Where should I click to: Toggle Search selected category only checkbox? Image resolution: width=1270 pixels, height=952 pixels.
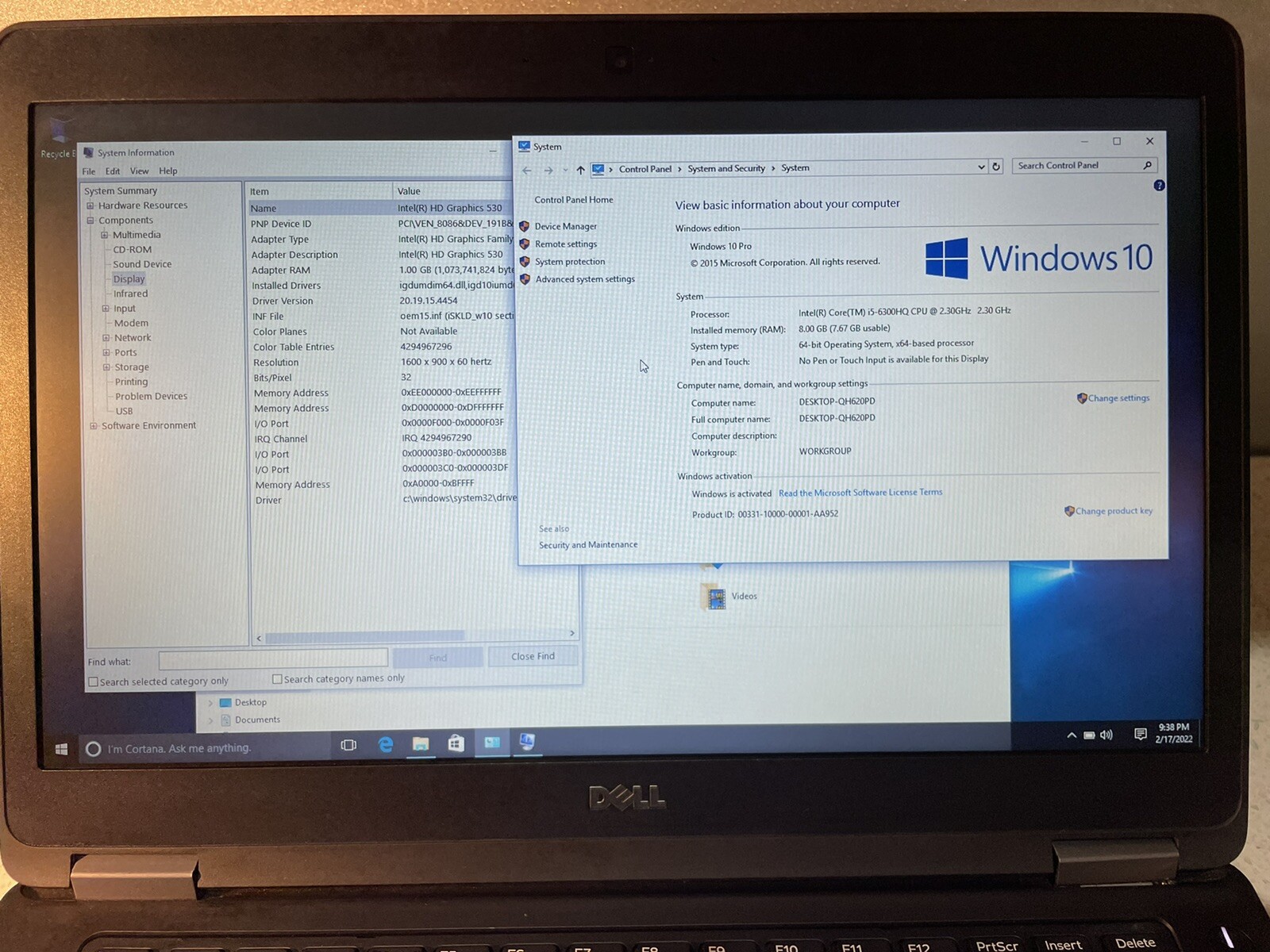93,681
